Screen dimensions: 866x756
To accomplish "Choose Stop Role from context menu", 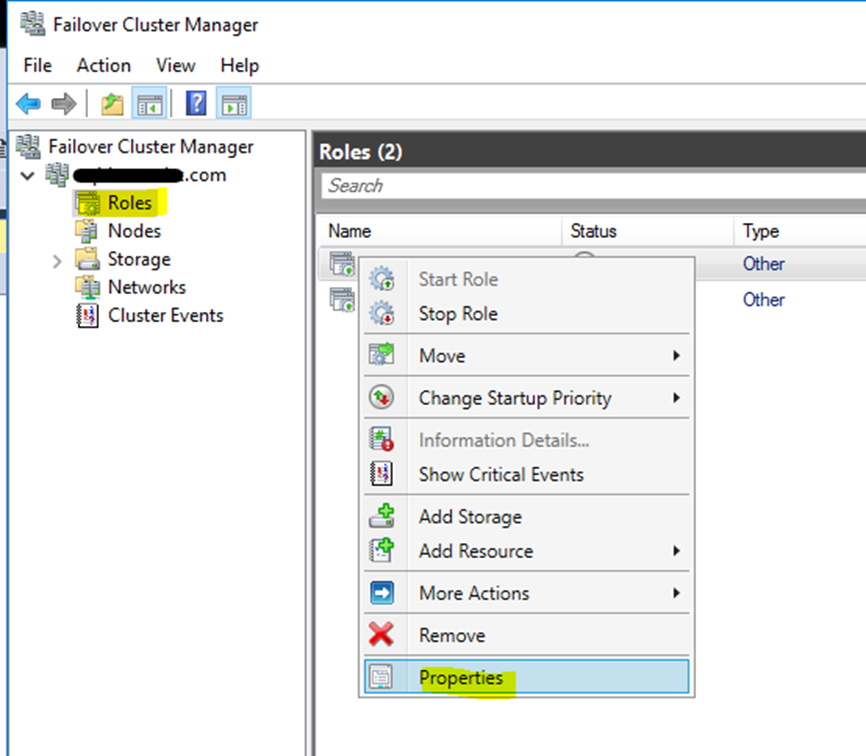I will coord(526,313).
